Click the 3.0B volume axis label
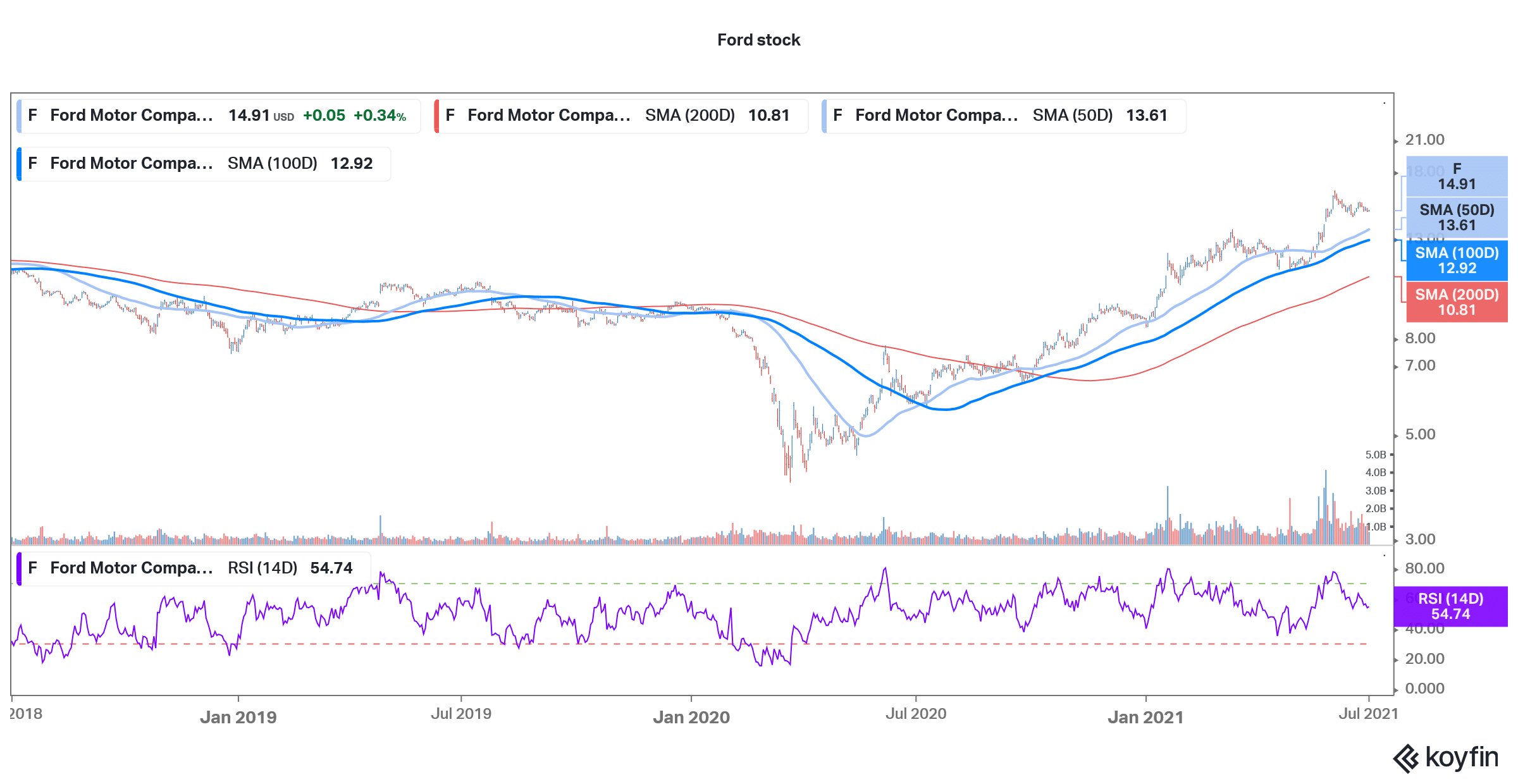This screenshot has width=1518, height=784. pos(1376,491)
